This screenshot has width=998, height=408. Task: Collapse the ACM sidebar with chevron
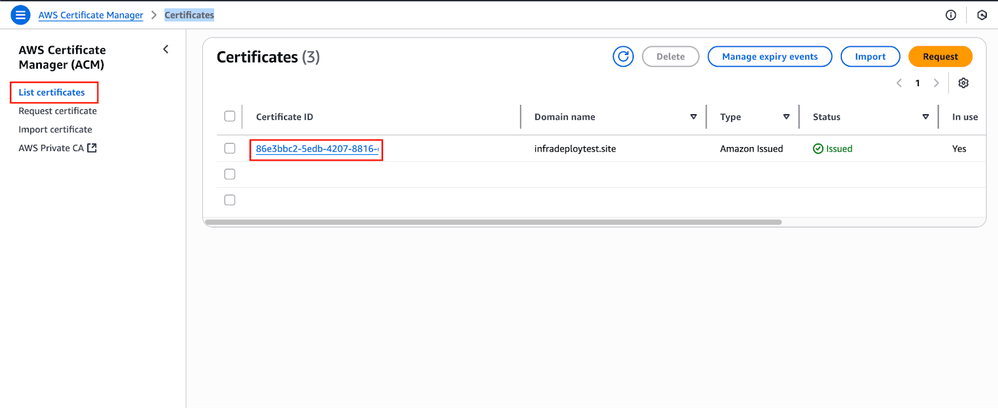166,49
